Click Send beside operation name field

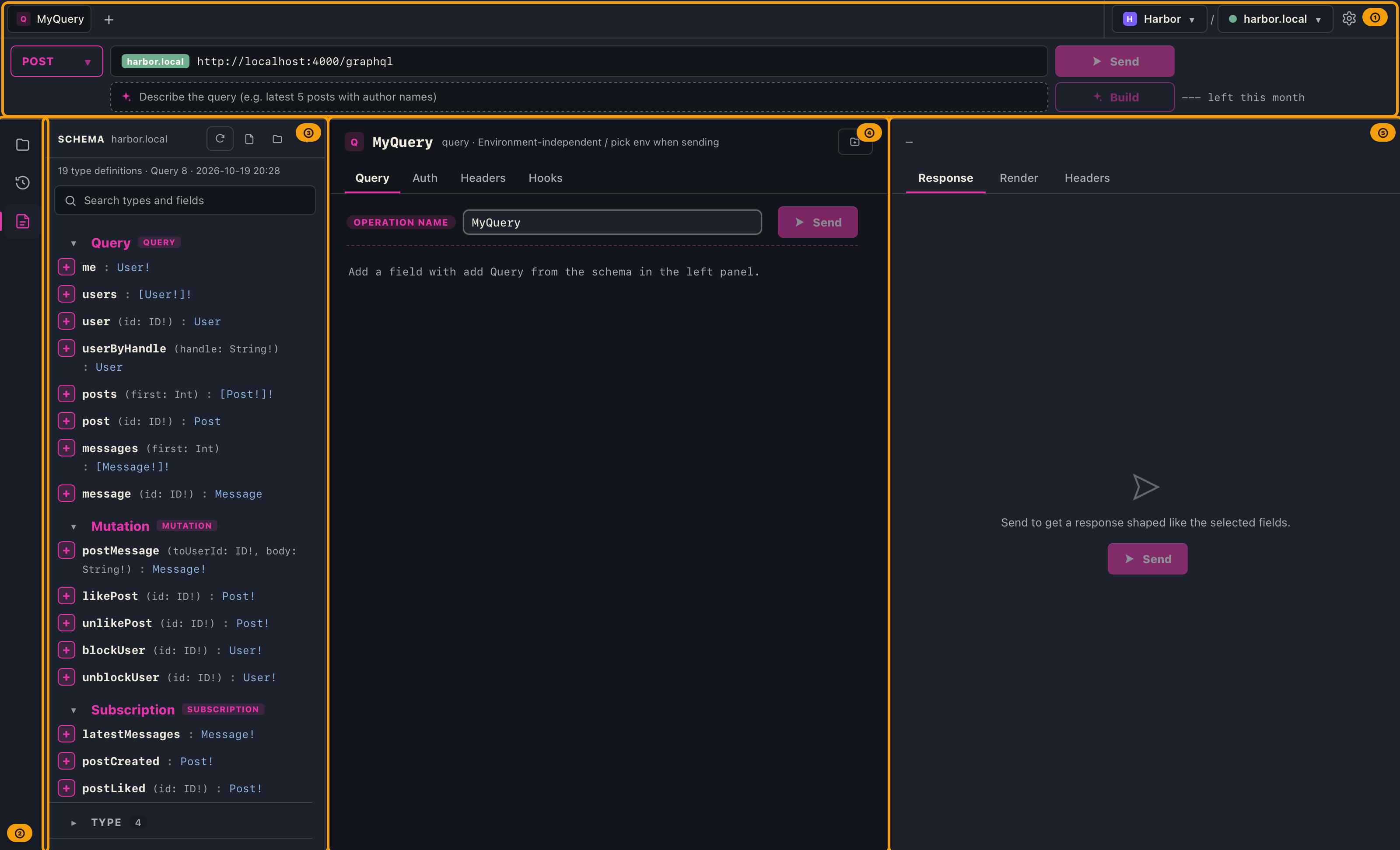tap(817, 222)
